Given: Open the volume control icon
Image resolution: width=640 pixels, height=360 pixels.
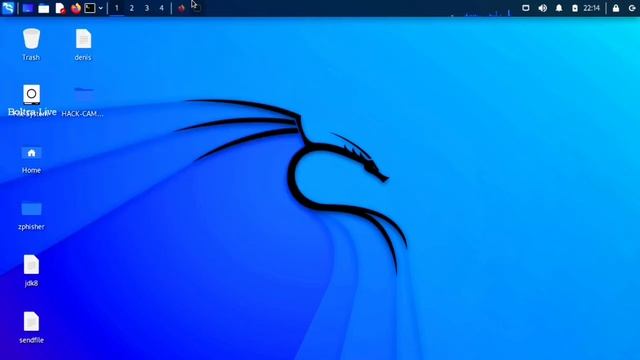Looking at the screenshot, I should (x=542, y=8).
